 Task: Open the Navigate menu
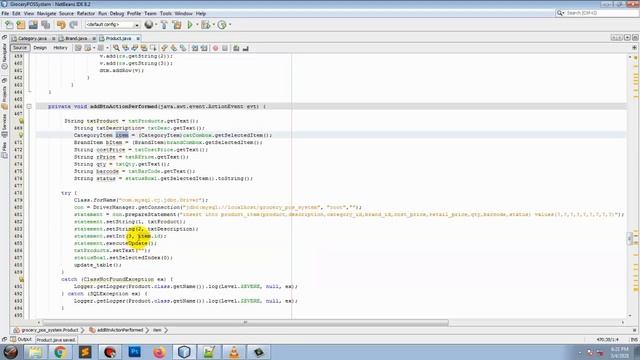pyautogui.click(x=47, y=13)
